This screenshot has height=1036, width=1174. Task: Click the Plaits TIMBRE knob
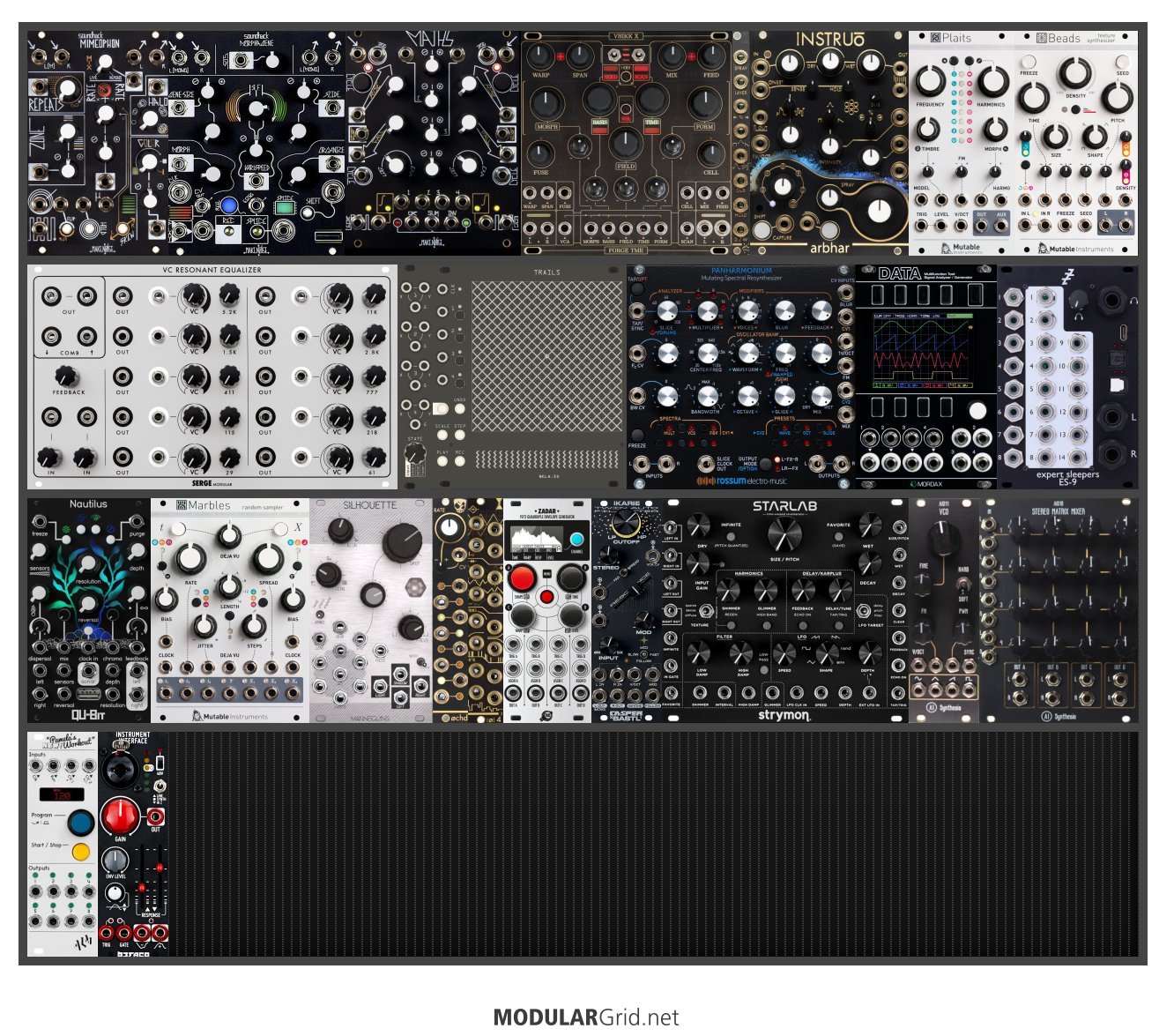click(929, 130)
